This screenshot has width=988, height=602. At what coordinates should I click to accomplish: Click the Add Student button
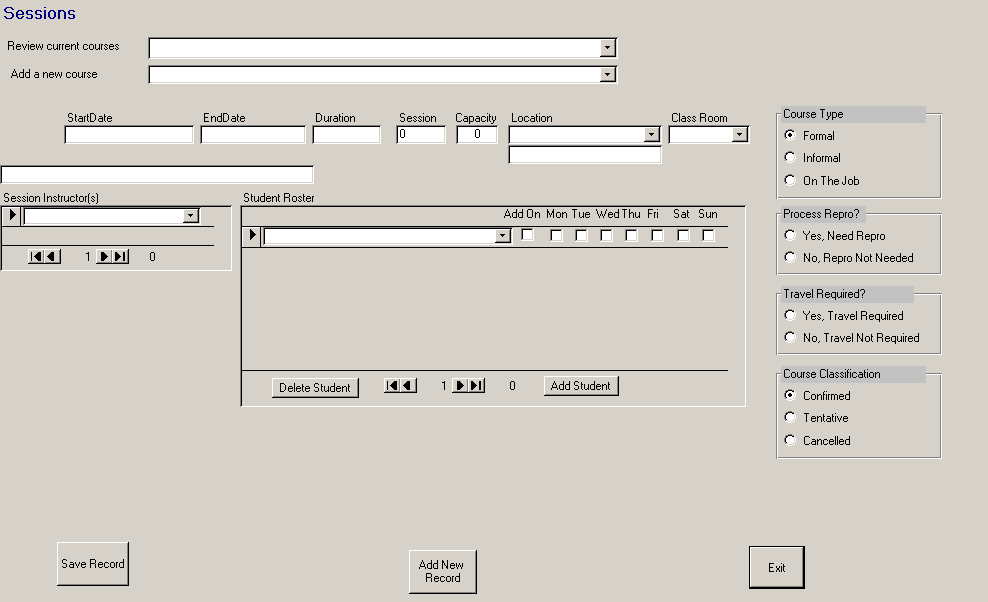581,386
